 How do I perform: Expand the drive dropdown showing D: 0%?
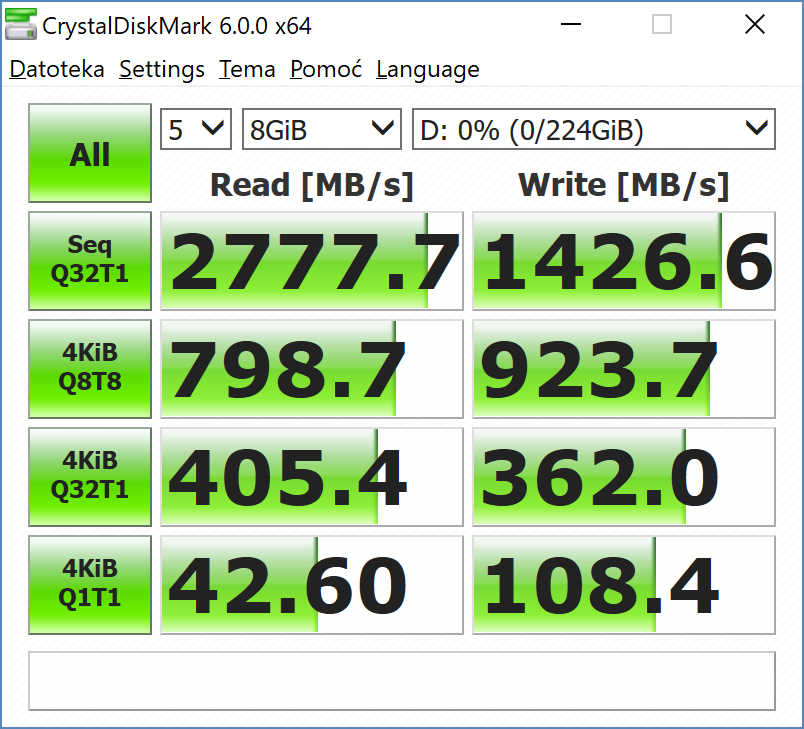coord(594,129)
